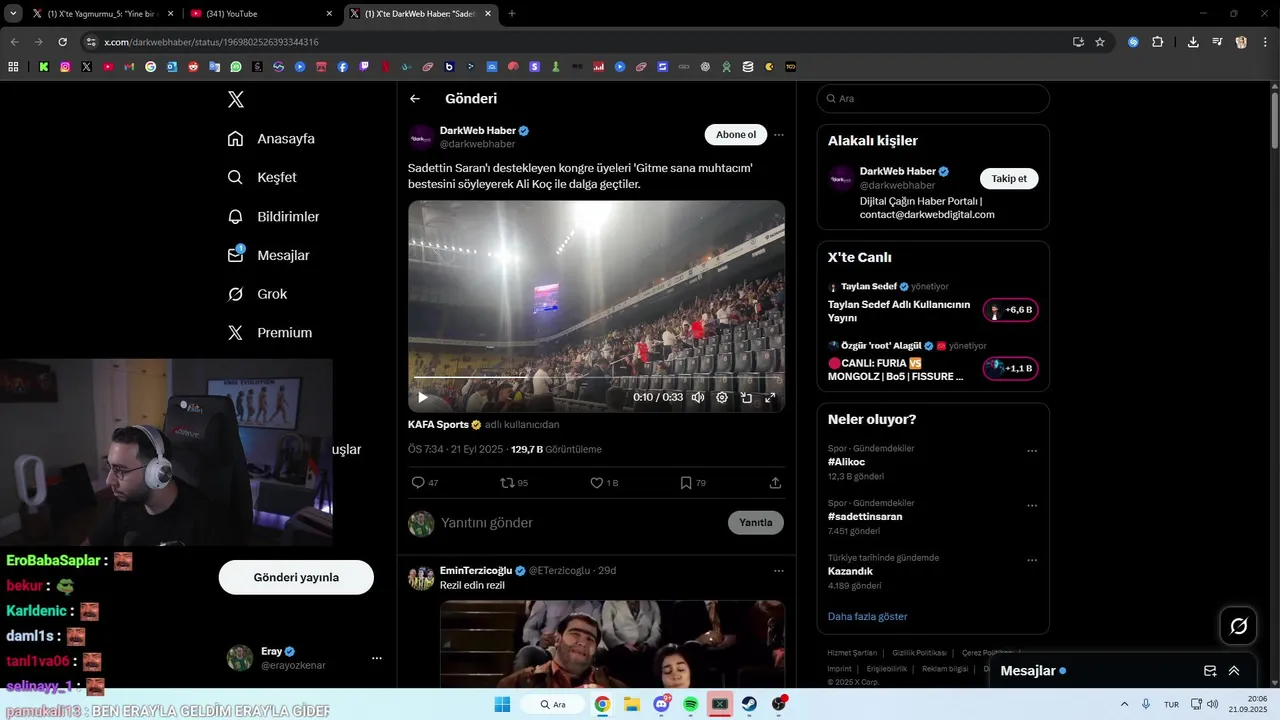
Task: Click the Yanıtla reply button
Action: [756, 523]
